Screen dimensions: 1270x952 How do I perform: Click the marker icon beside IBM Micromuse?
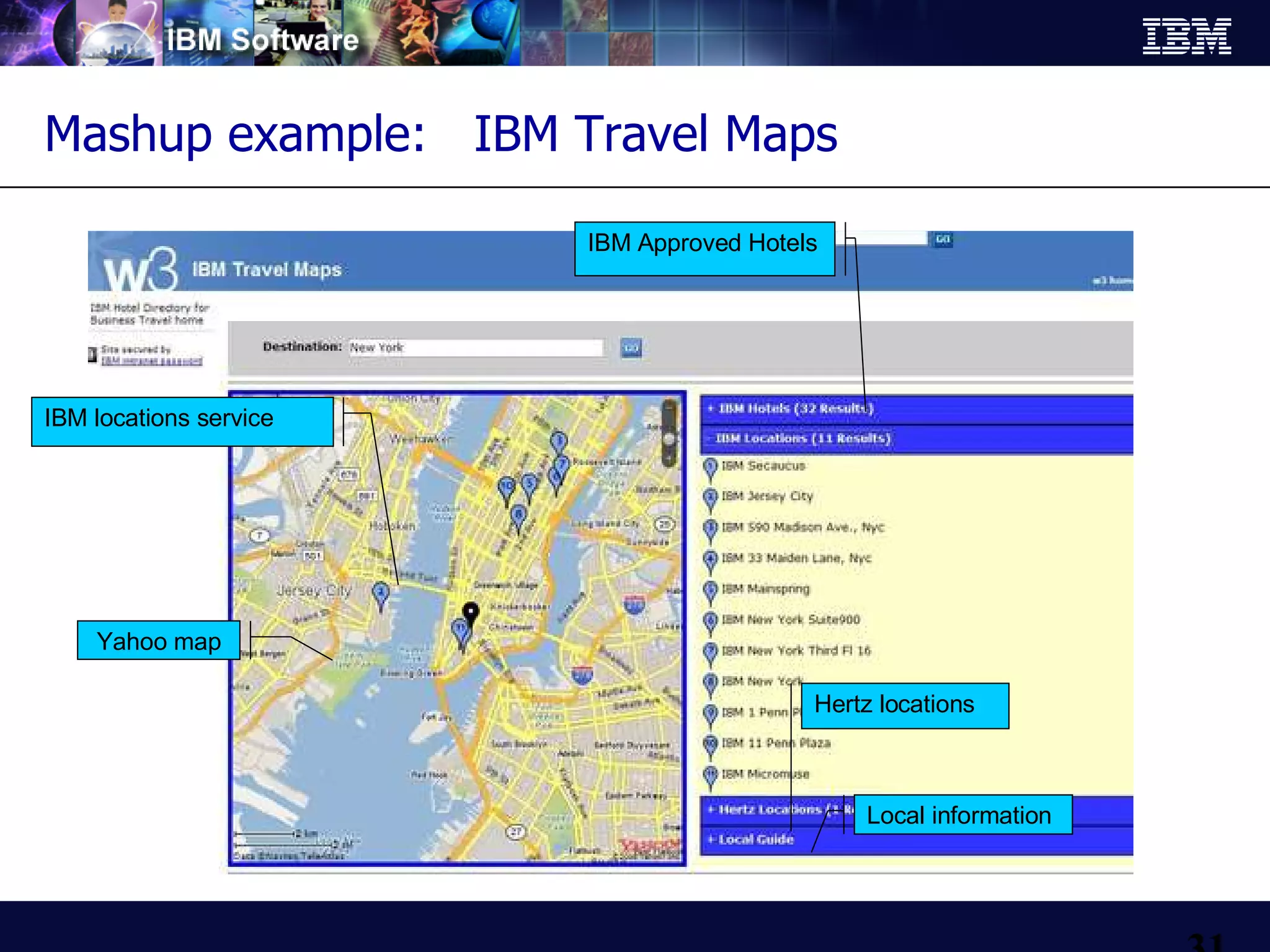(711, 777)
